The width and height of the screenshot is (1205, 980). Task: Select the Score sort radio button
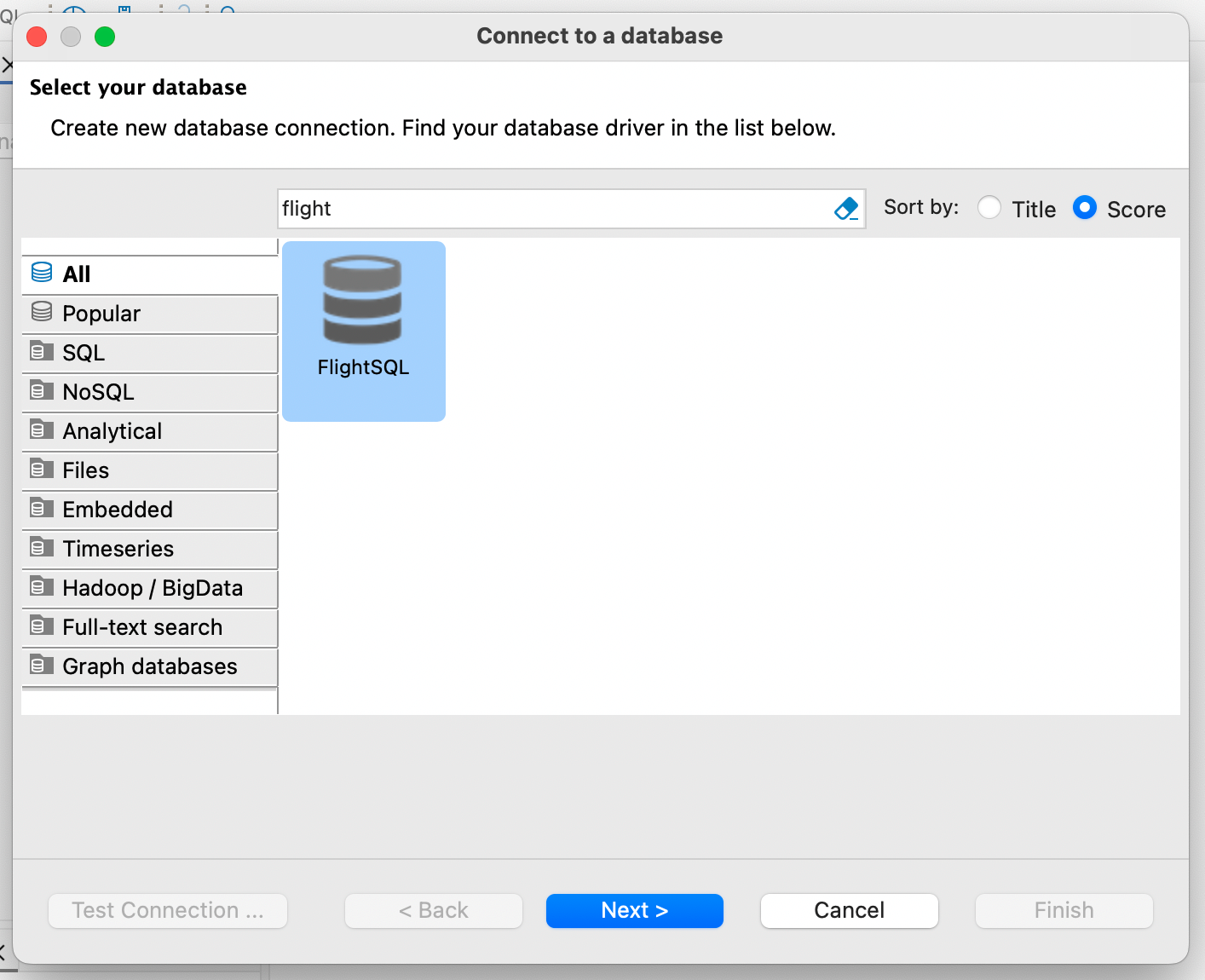coord(1084,208)
